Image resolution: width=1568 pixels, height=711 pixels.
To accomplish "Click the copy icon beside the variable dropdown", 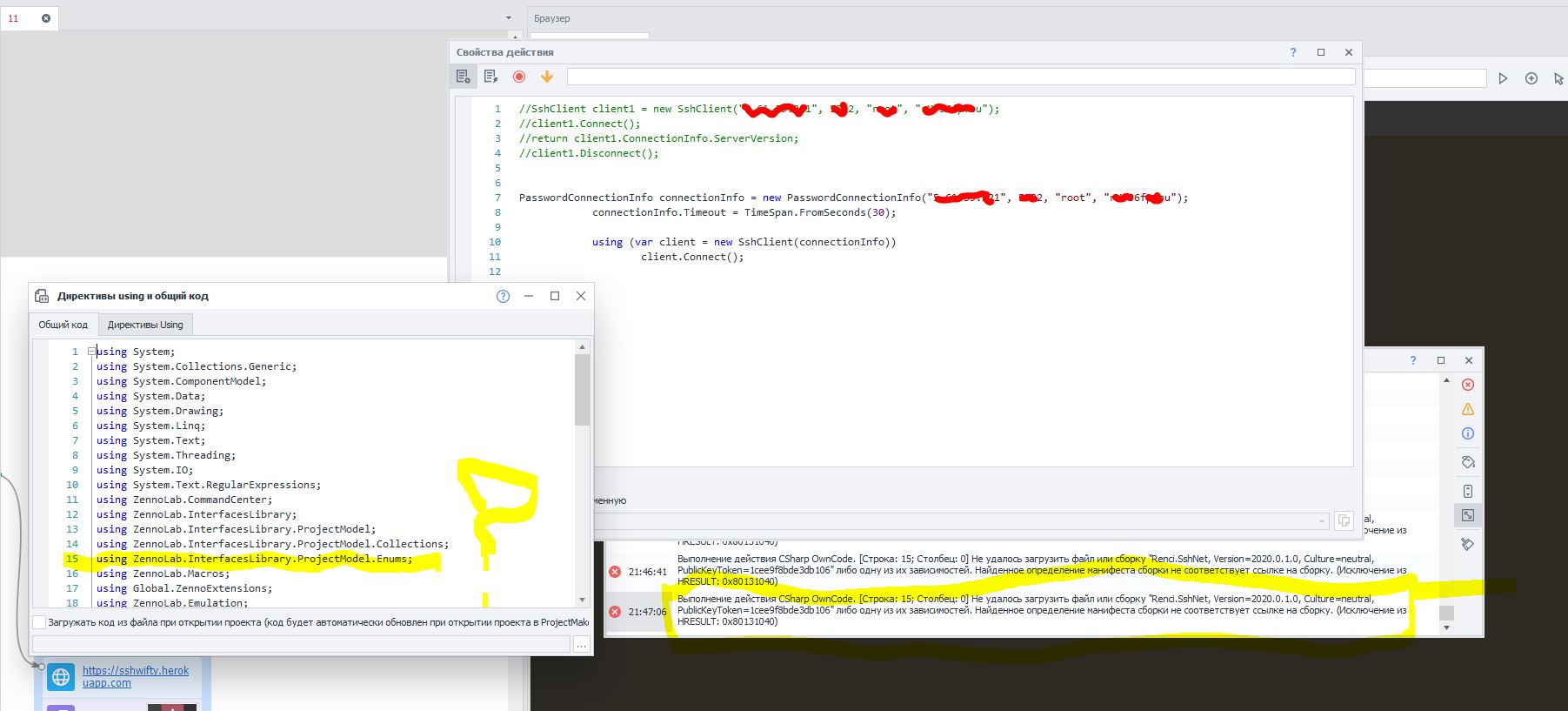I will 1344,520.
